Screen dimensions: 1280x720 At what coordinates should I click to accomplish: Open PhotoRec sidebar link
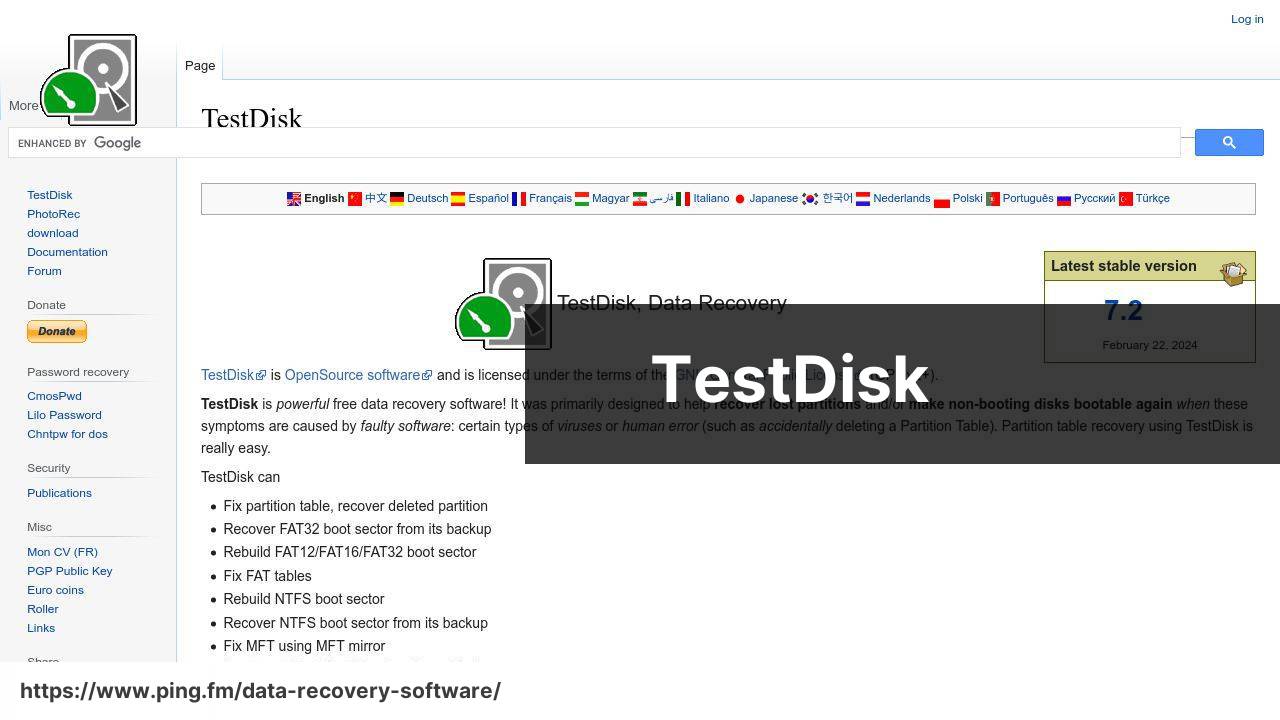click(x=54, y=214)
